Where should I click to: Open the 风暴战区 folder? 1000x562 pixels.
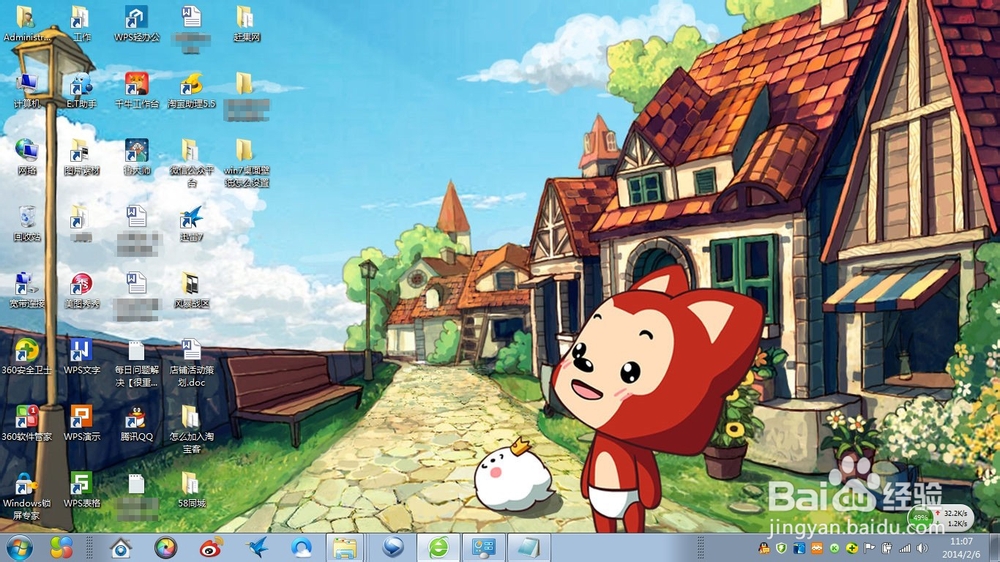point(191,290)
